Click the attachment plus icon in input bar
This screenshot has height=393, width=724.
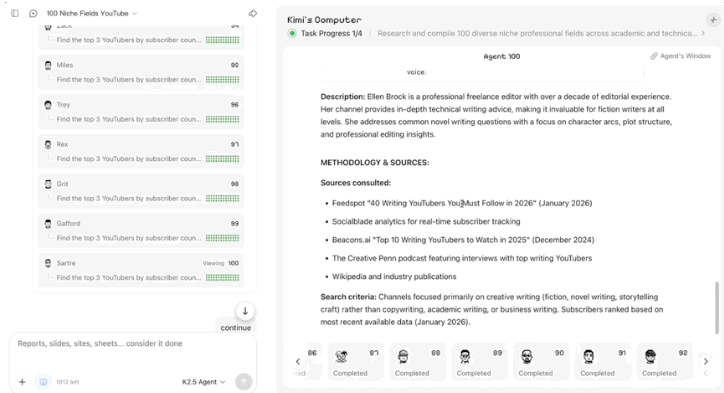click(x=22, y=382)
